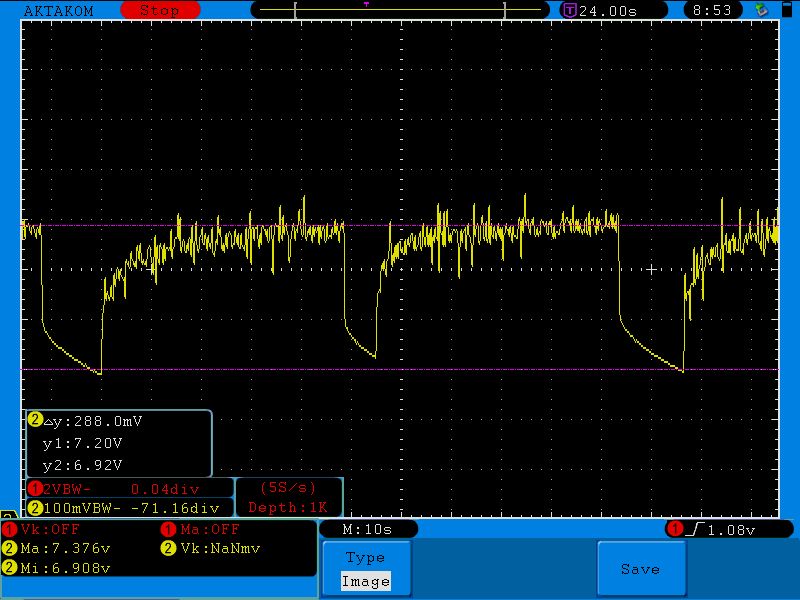This screenshot has height=600, width=800.
Task: Click the white cross marker on the waveform grid
Action: [x=652, y=269]
